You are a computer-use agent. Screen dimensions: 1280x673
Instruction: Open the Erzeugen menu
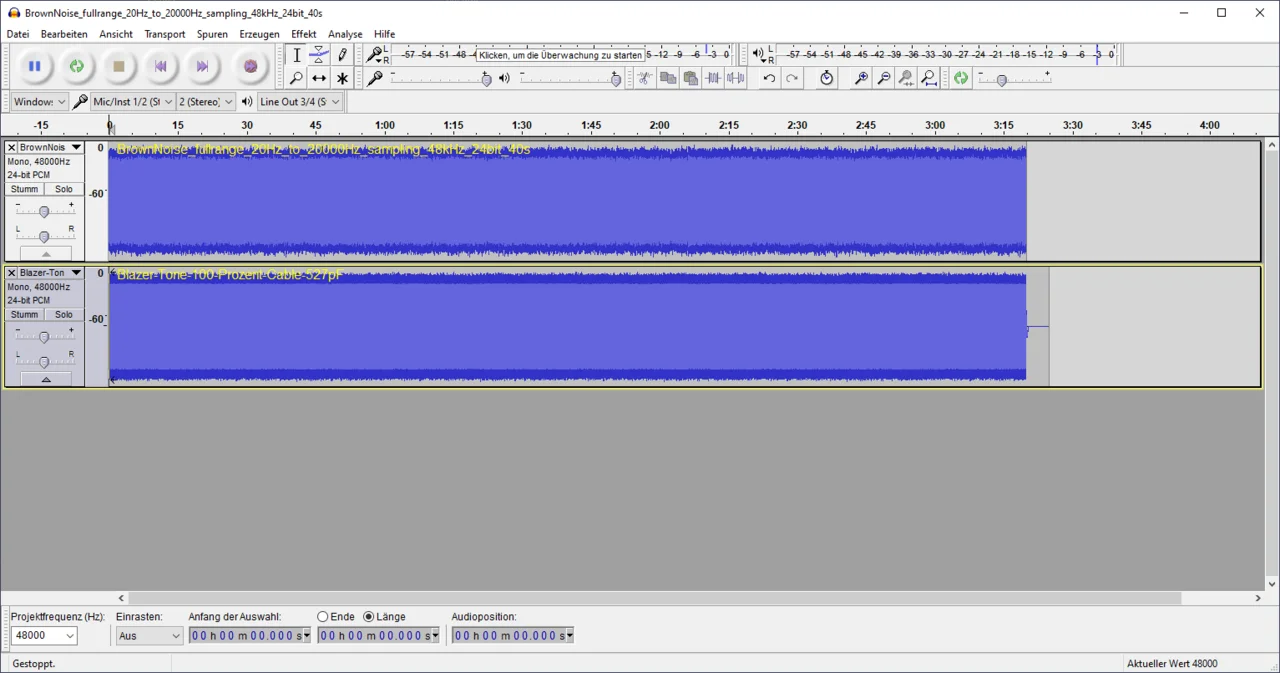pyautogui.click(x=259, y=34)
